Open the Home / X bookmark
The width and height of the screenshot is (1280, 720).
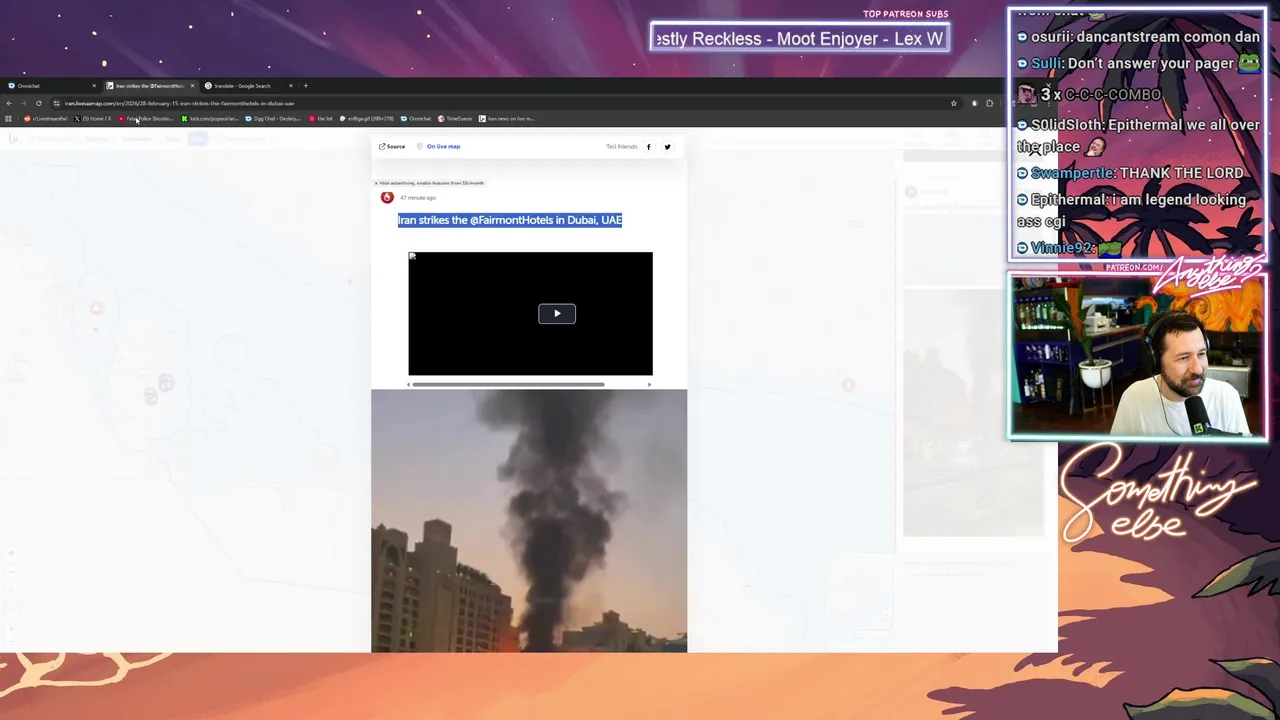[x=92, y=119]
